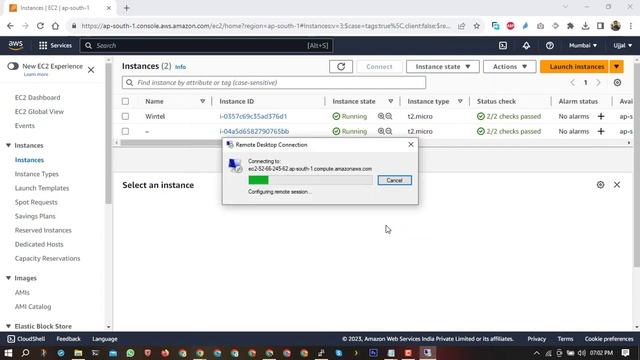Open Windows taskbar search
The width and height of the screenshot is (640, 360).
(25, 353)
